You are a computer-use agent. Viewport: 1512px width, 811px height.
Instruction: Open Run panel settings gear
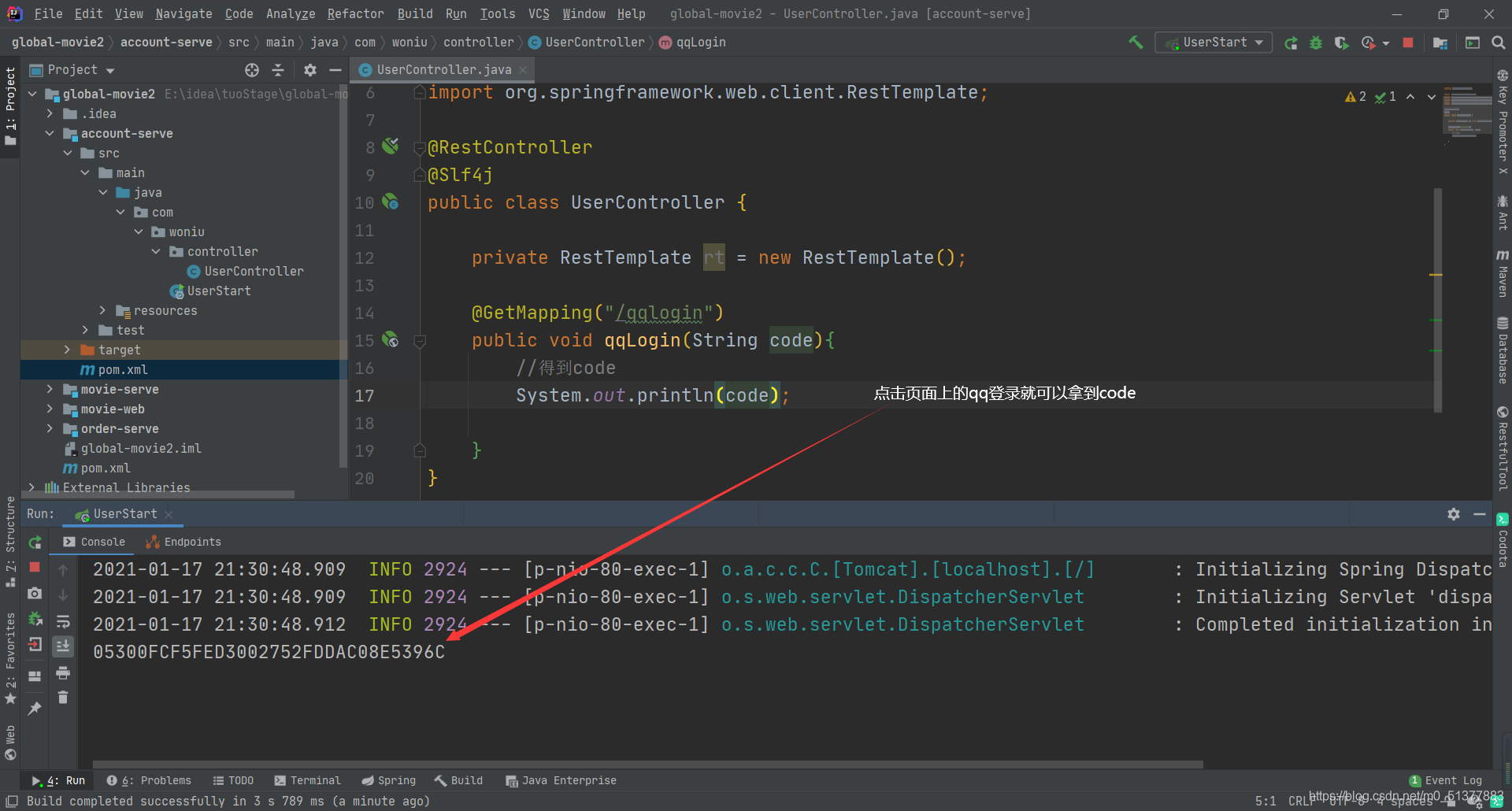1454,514
